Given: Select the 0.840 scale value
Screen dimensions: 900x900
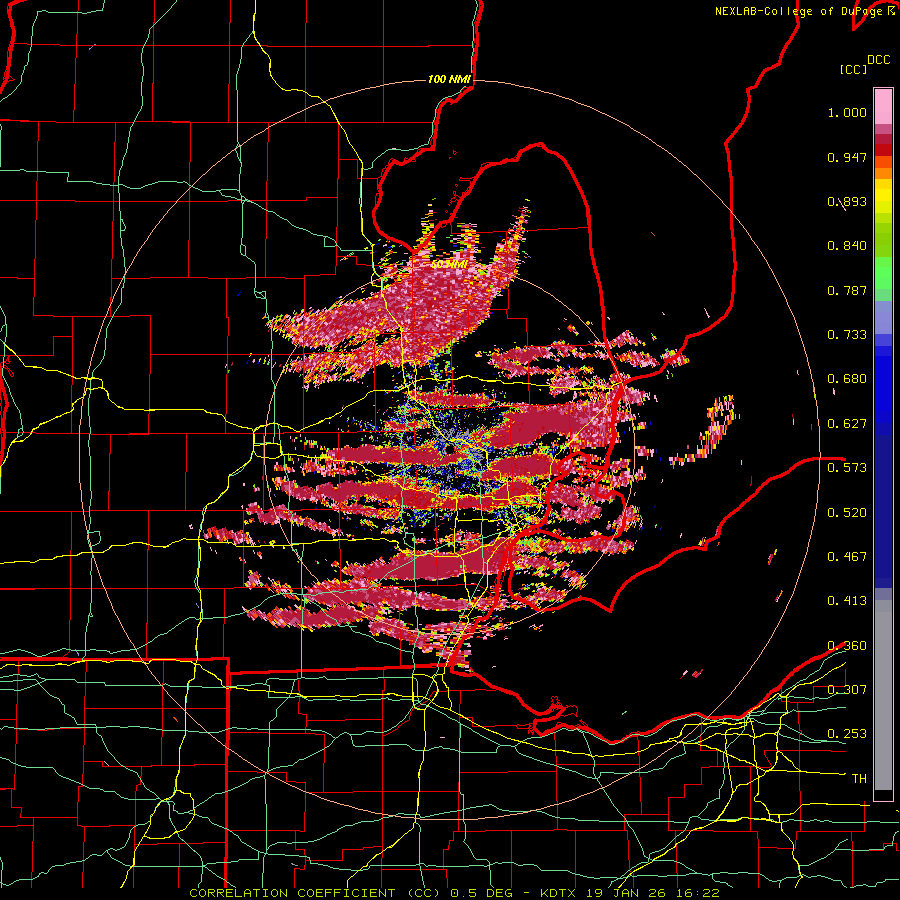Looking at the screenshot, I should [x=847, y=246].
